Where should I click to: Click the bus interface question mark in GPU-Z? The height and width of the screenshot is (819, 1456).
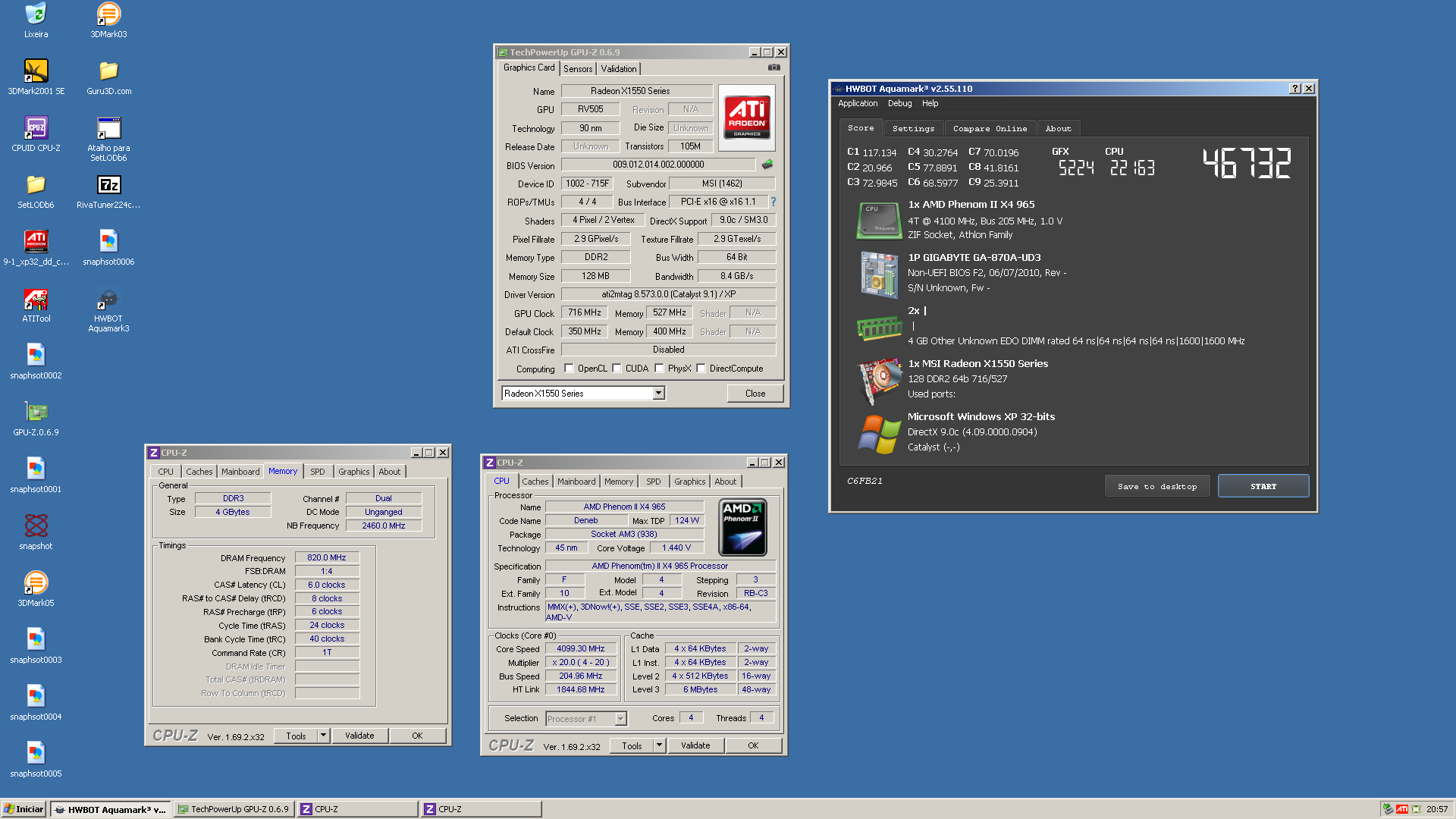coord(773,202)
